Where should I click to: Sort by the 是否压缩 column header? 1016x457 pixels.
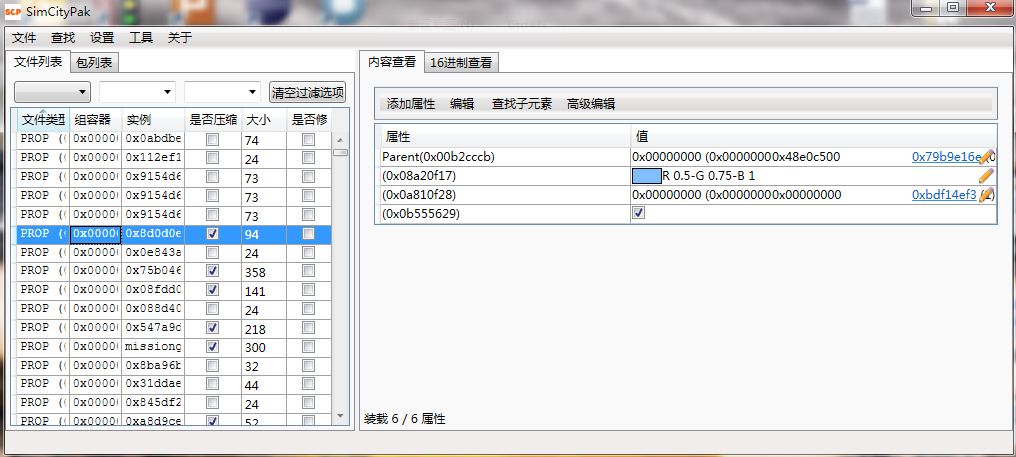[213, 120]
